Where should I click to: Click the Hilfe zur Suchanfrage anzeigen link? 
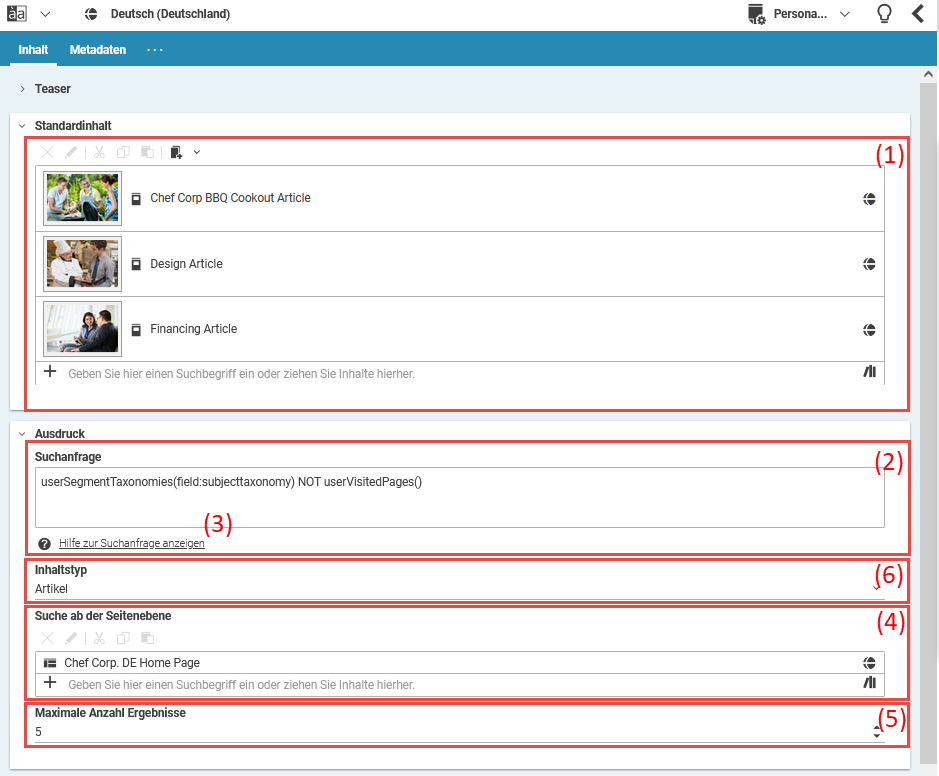tap(132, 544)
